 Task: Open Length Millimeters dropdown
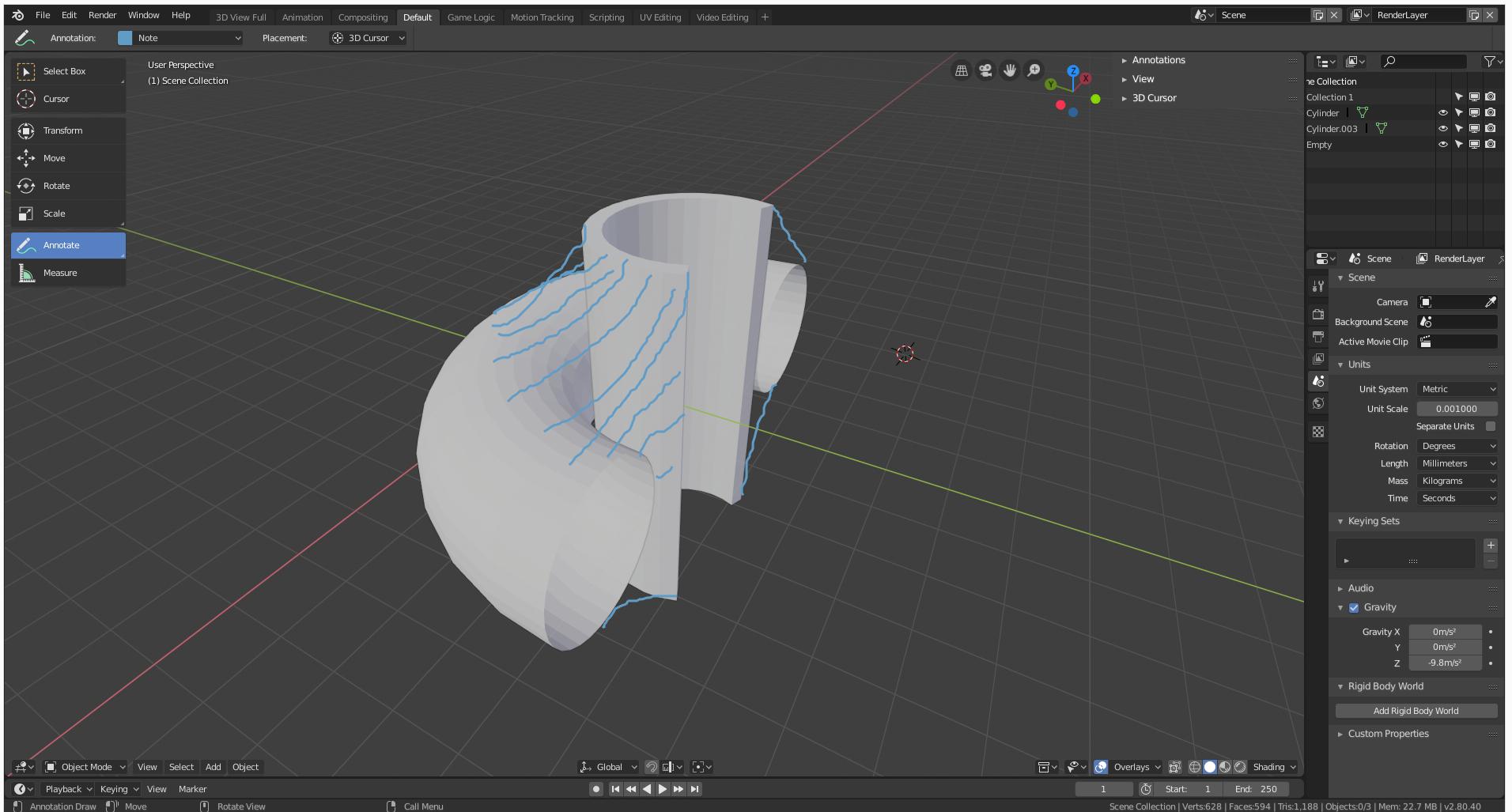tap(1457, 463)
